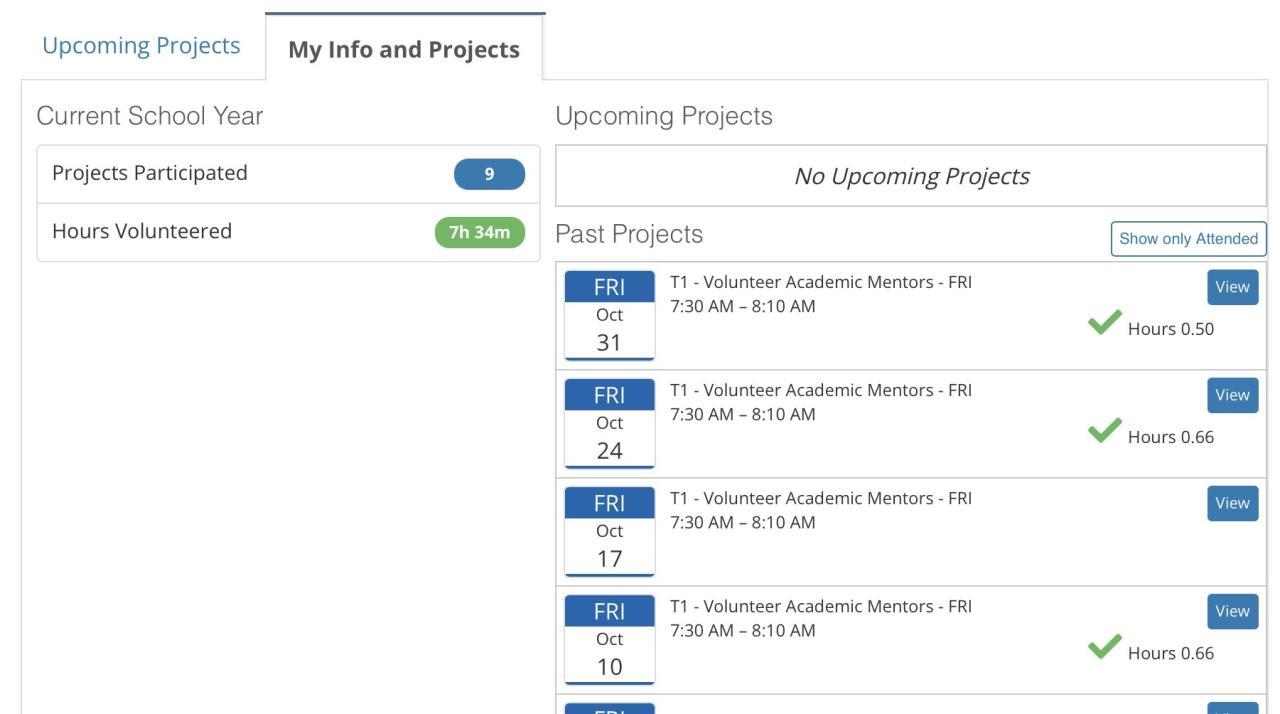Viewport: 1280px width, 714px height.
Task: Click the green checkmark for Oct 31
Action: click(x=1104, y=323)
